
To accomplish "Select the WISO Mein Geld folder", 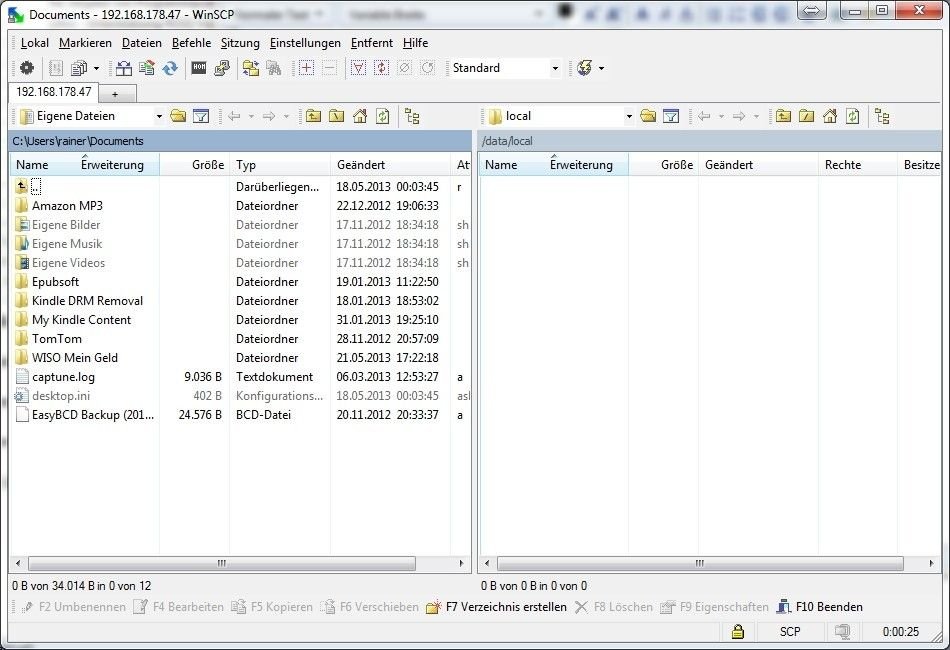I will (x=75, y=358).
